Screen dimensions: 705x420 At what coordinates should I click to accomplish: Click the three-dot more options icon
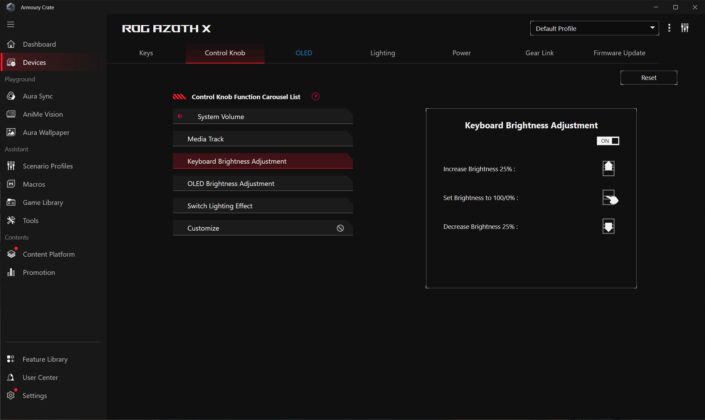coord(669,28)
